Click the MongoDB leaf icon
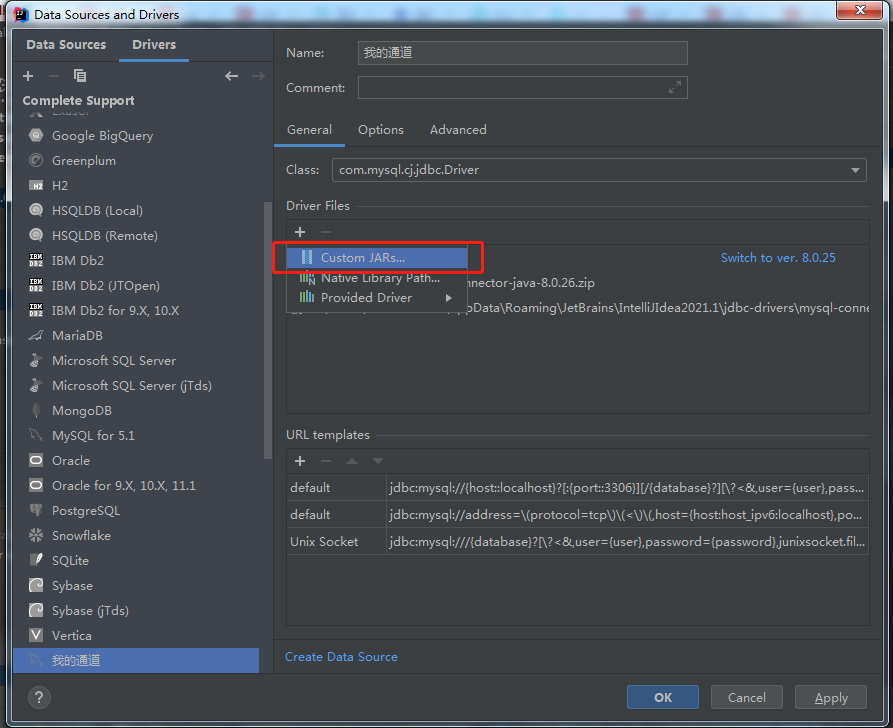The width and height of the screenshot is (893, 728). (36, 411)
